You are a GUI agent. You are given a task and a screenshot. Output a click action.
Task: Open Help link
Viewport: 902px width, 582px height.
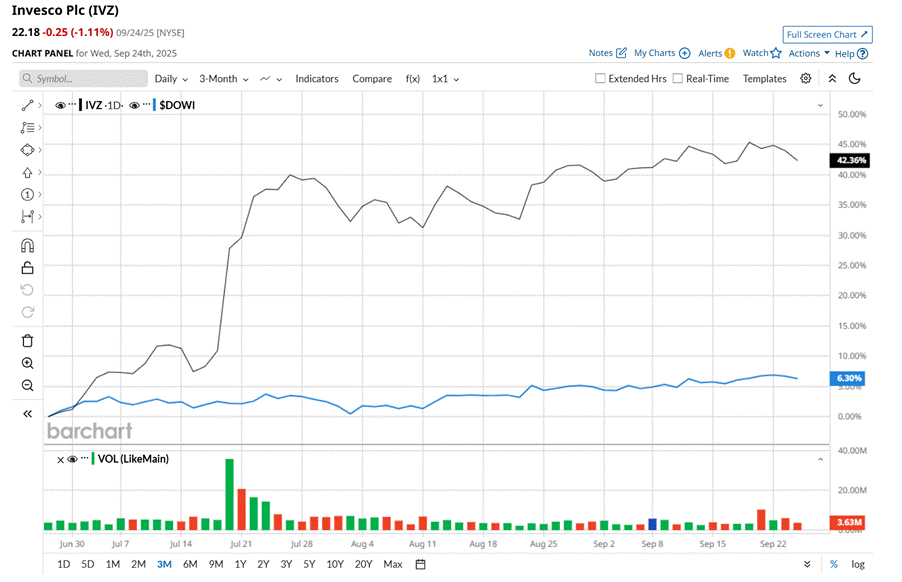tap(851, 53)
